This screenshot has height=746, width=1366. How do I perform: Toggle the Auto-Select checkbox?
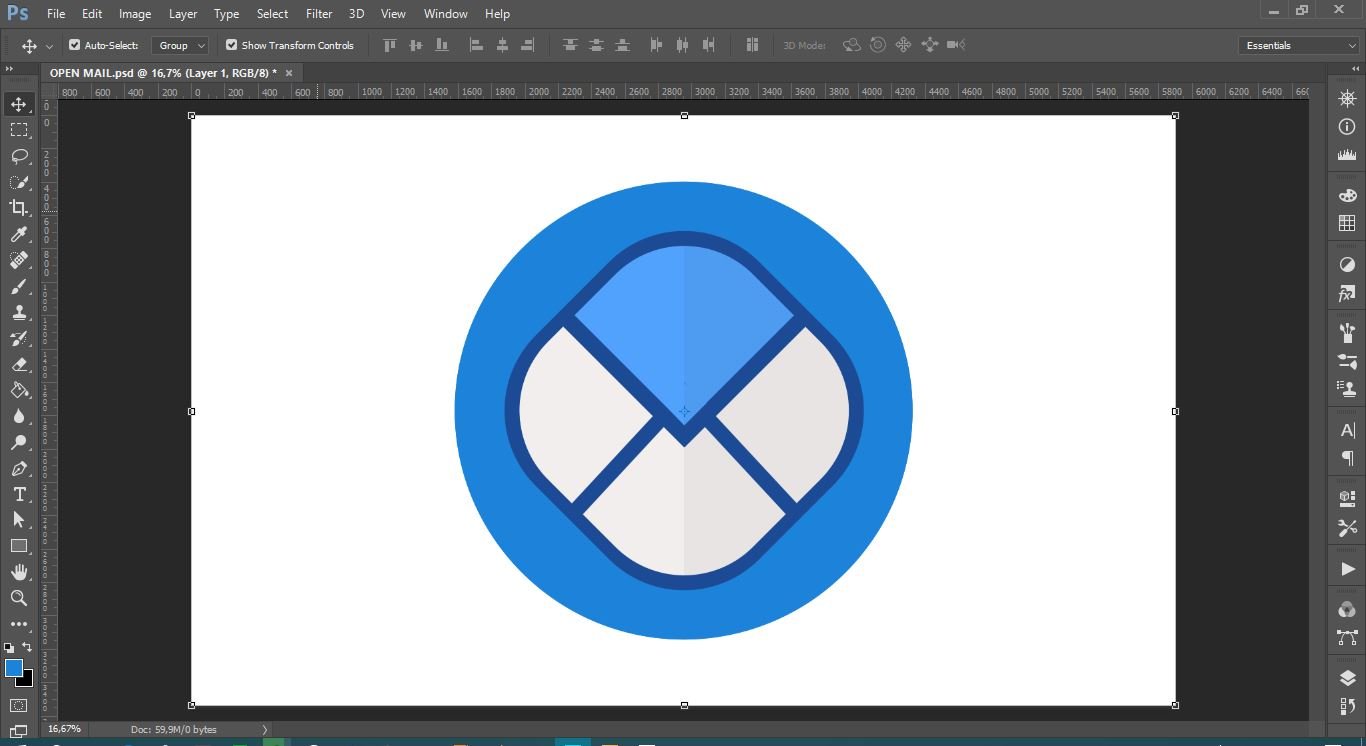(74, 45)
